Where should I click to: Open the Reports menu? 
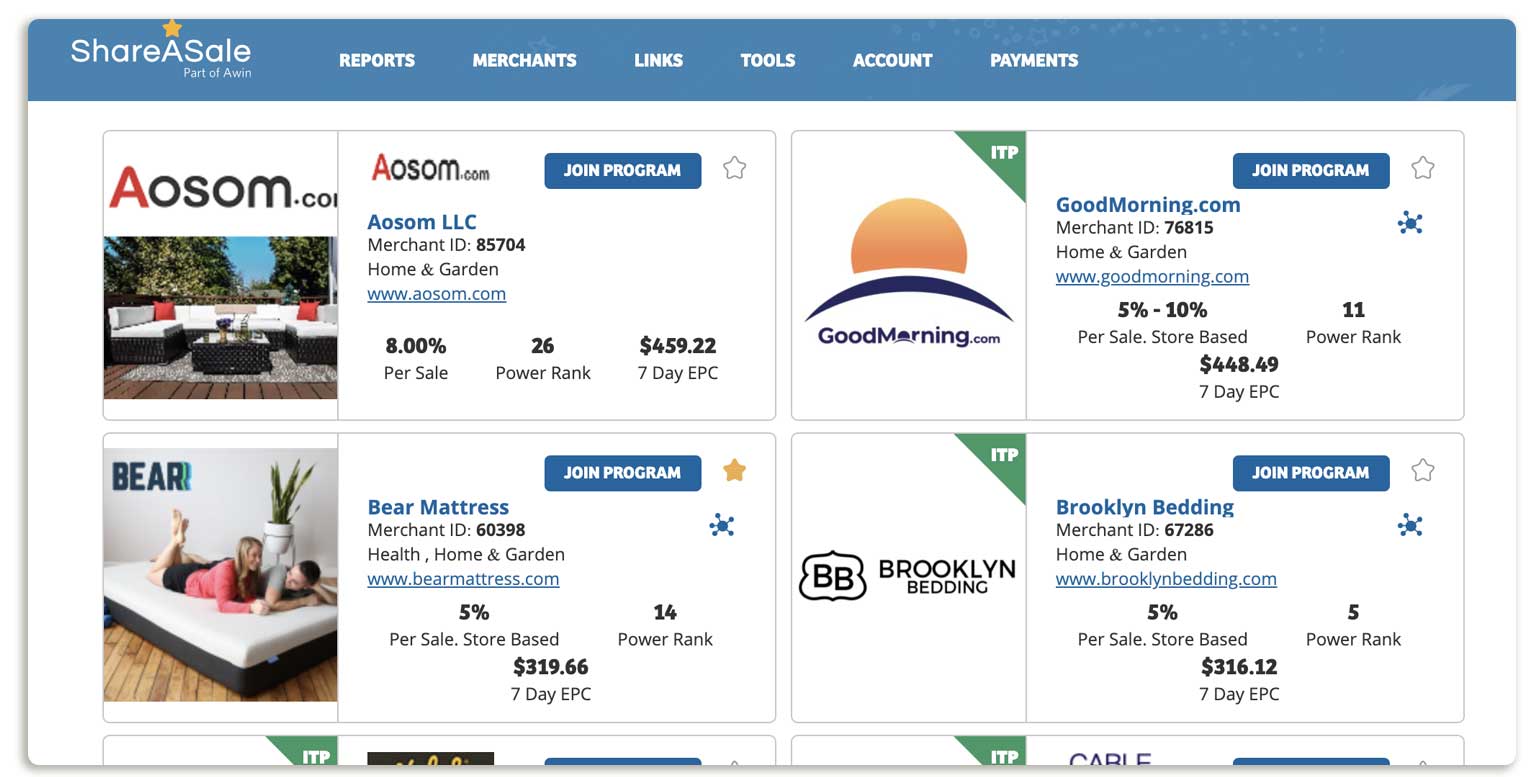click(377, 60)
